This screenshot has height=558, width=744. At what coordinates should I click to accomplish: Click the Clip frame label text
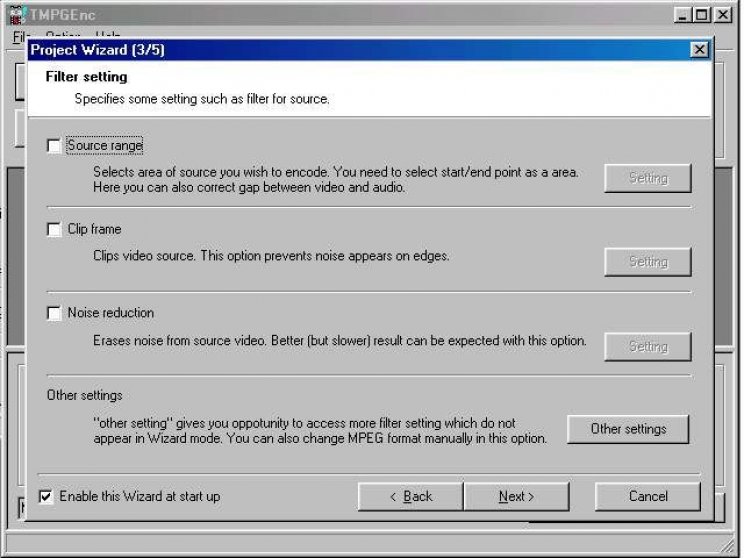point(94,229)
